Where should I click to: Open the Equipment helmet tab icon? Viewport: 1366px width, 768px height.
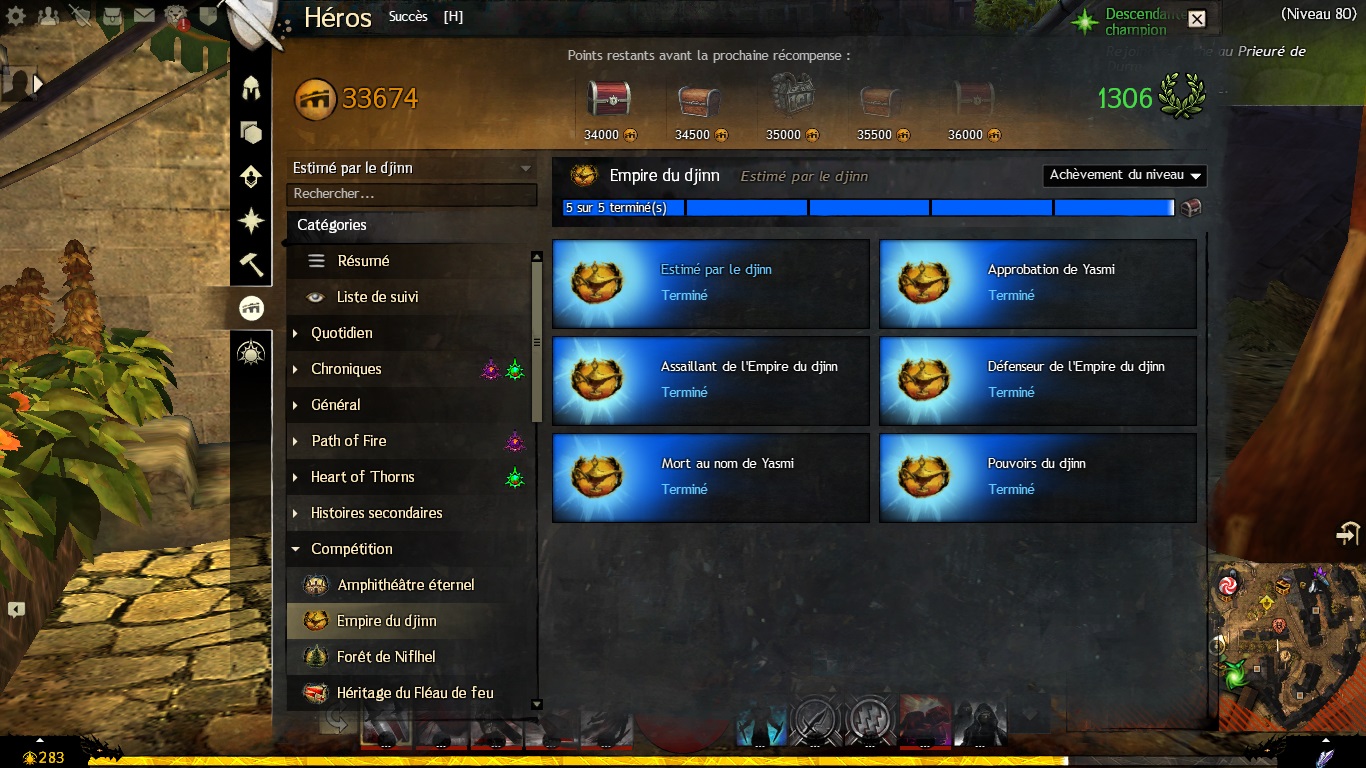tap(251, 87)
